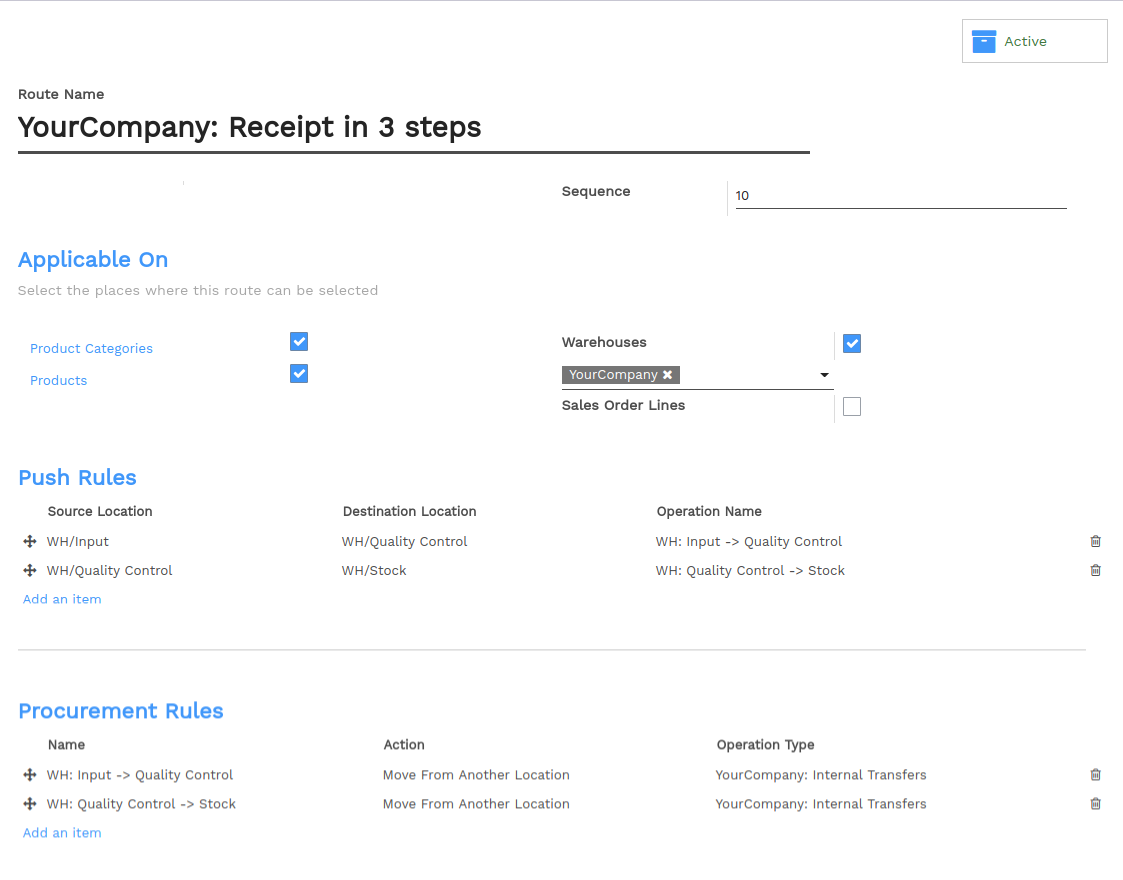Open the Product Categories link
1123x880 pixels.
pyautogui.click(x=91, y=349)
